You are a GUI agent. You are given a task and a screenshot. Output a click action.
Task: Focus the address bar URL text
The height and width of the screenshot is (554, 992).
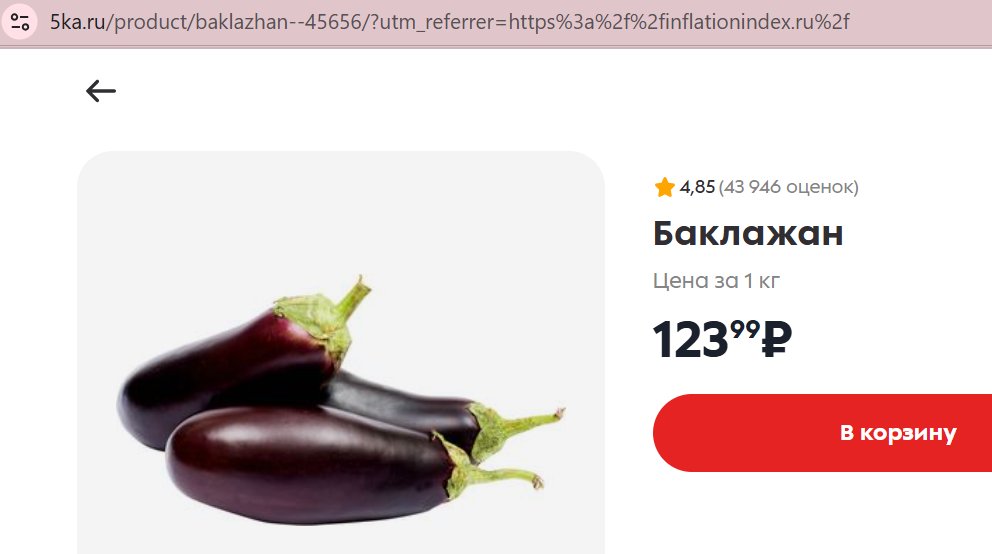coord(450,22)
